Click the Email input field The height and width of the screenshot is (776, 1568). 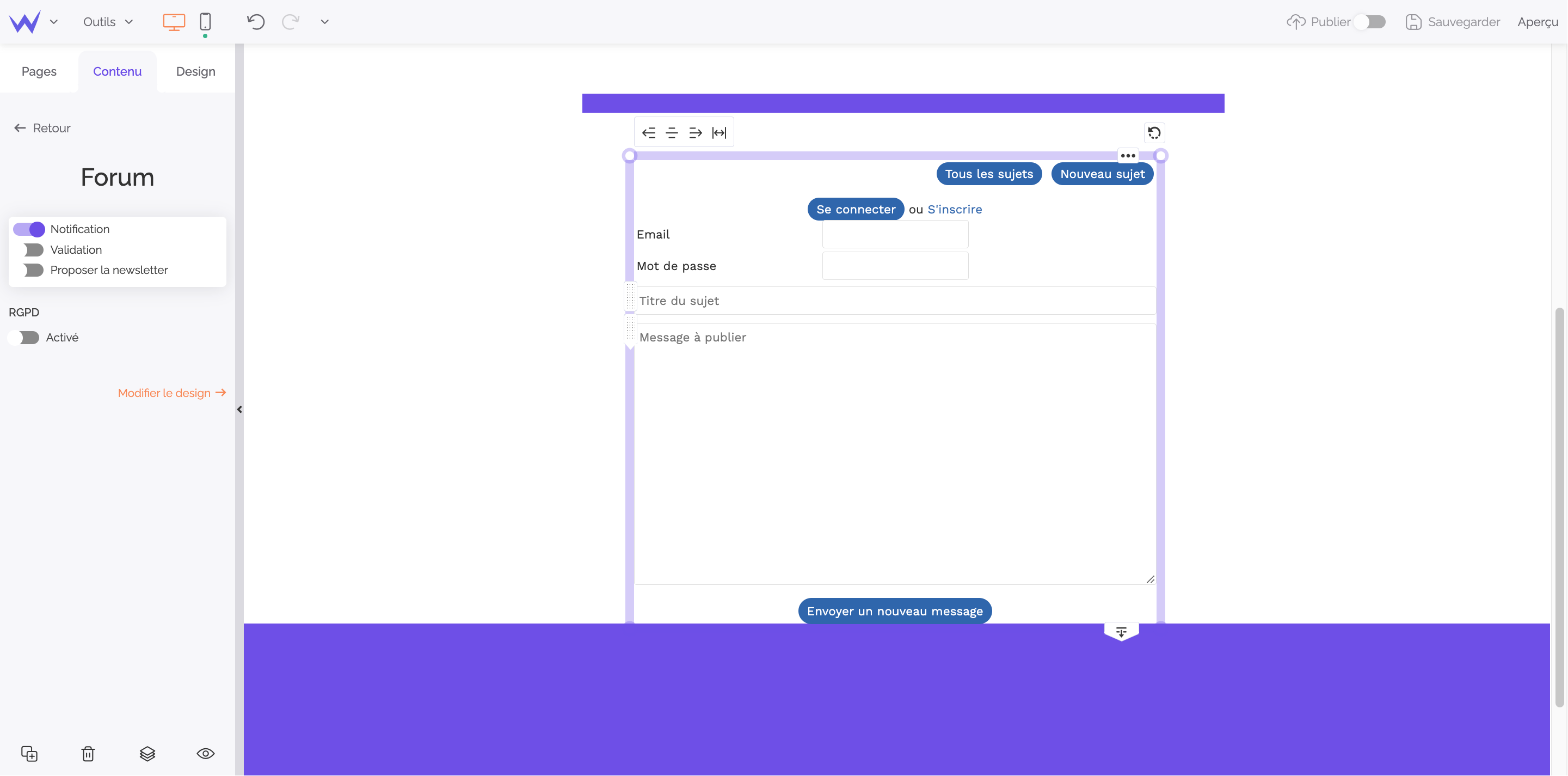tap(895, 235)
